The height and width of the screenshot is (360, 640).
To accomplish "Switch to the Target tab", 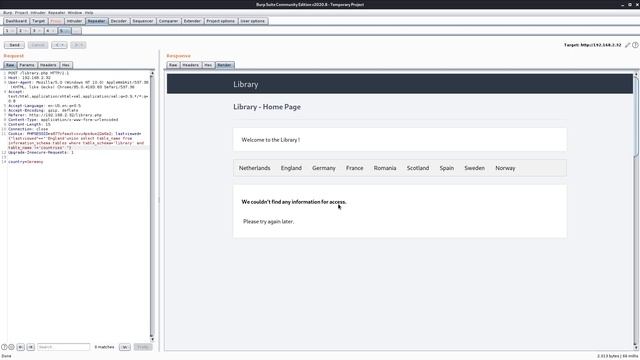I will tap(38, 21).
